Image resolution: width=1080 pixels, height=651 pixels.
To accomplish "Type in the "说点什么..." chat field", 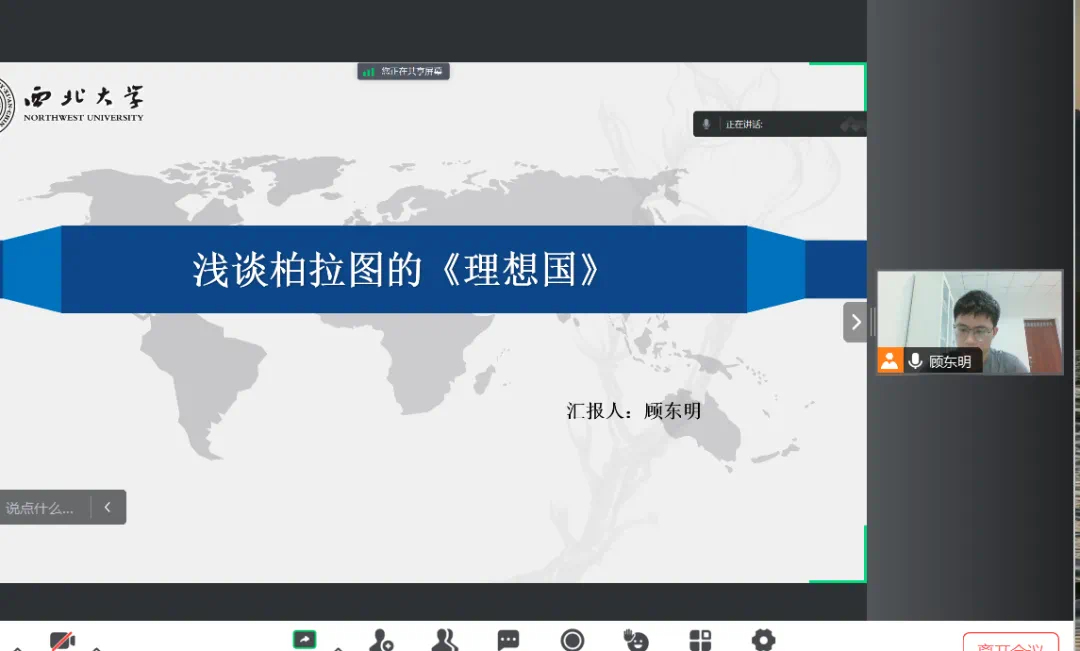I will pos(42,508).
